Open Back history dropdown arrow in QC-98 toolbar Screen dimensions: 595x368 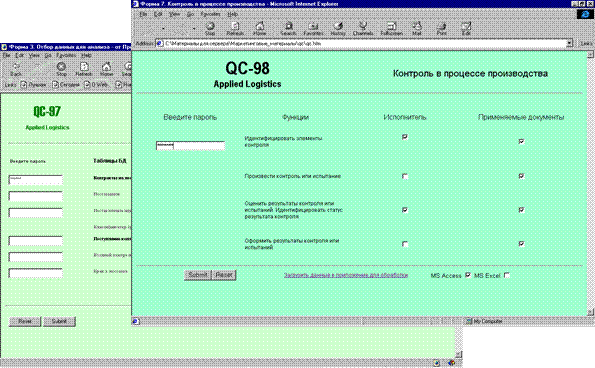[164, 28]
